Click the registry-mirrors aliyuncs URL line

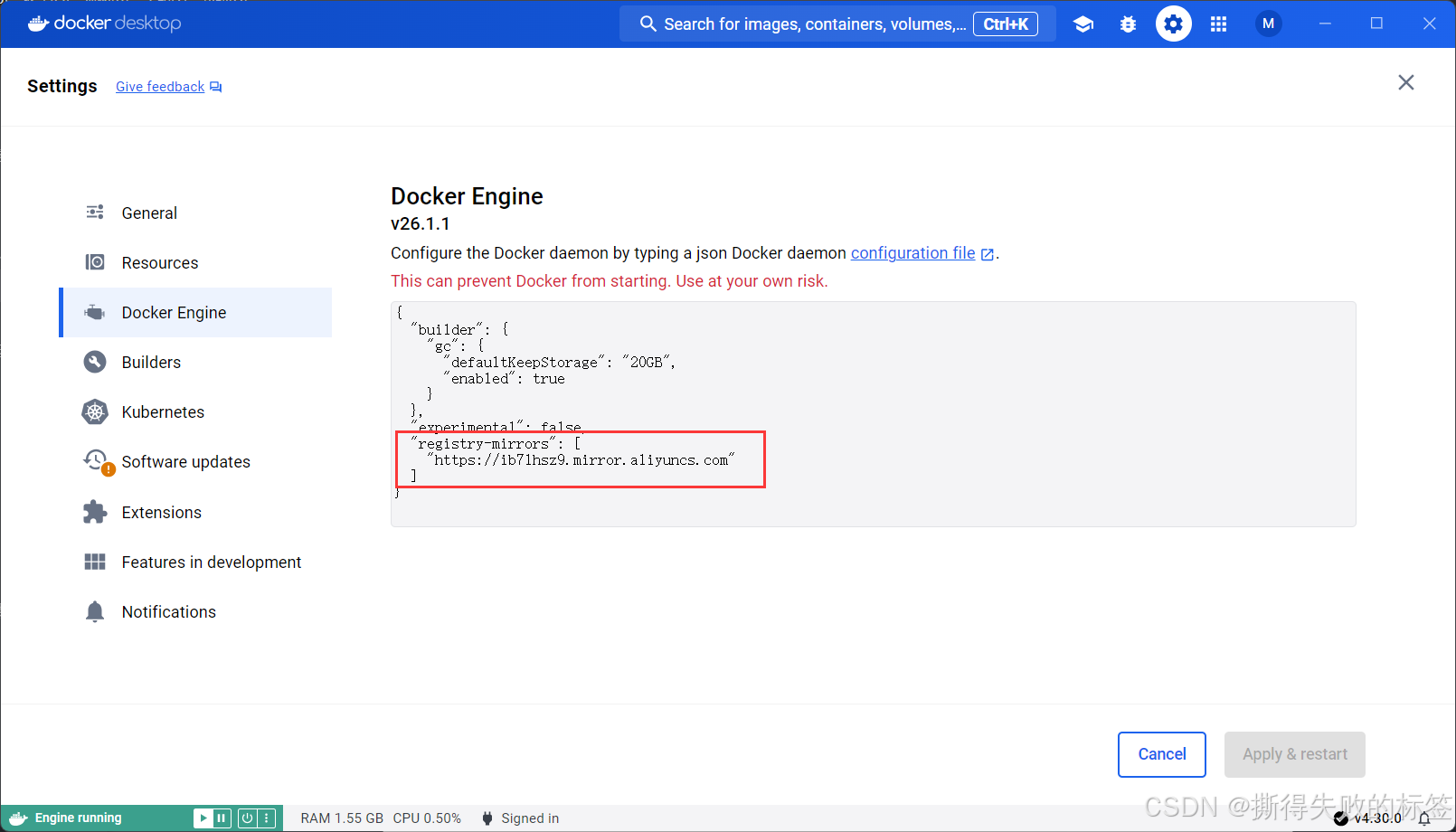click(581, 460)
